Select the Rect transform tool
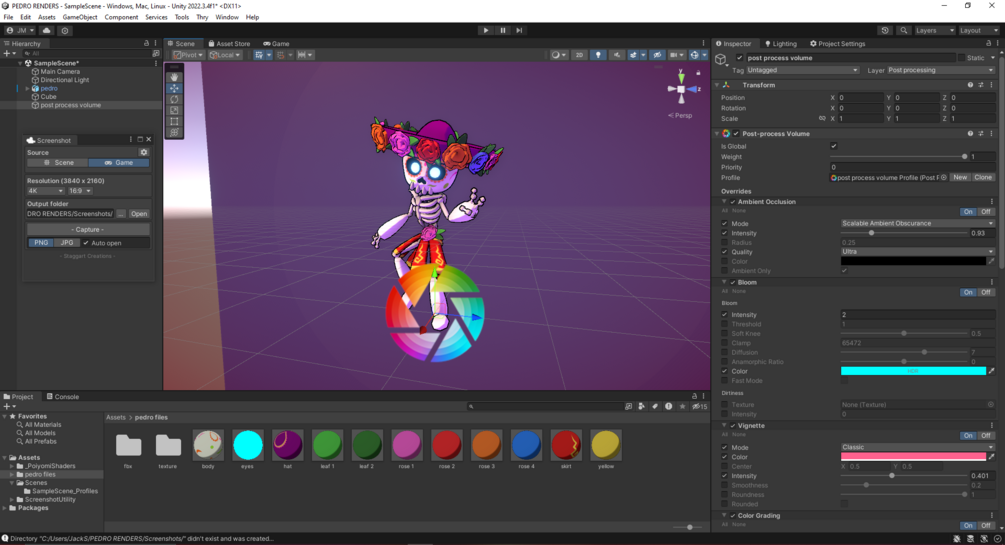 pyautogui.click(x=174, y=121)
